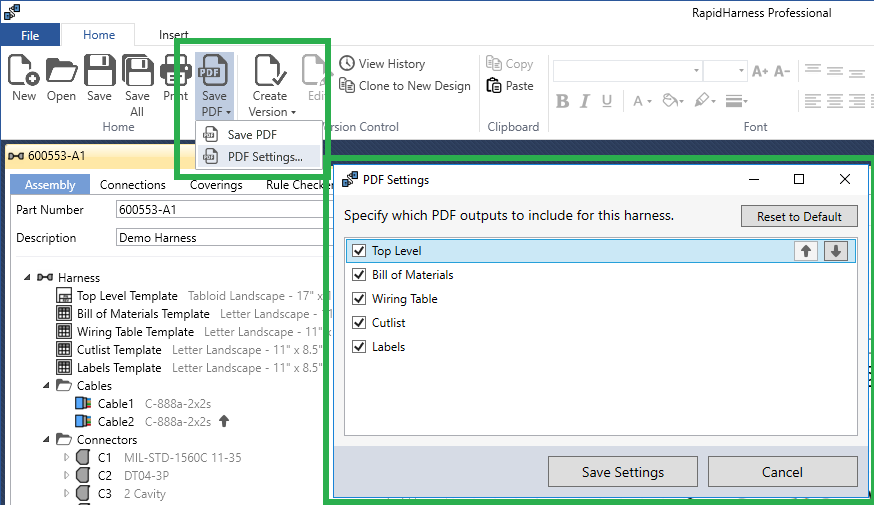Uncheck the Labels checkbox

click(x=359, y=347)
